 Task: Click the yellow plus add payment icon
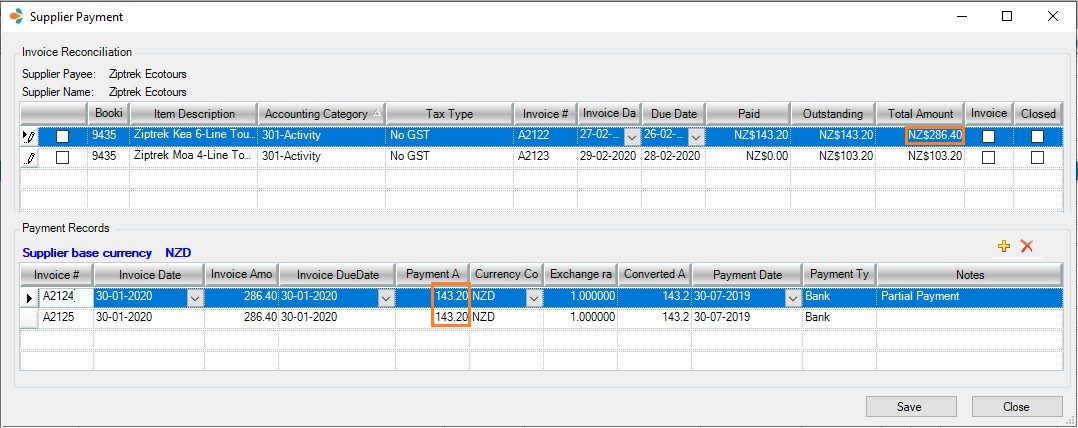pyautogui.click(x=1004, y=246)
